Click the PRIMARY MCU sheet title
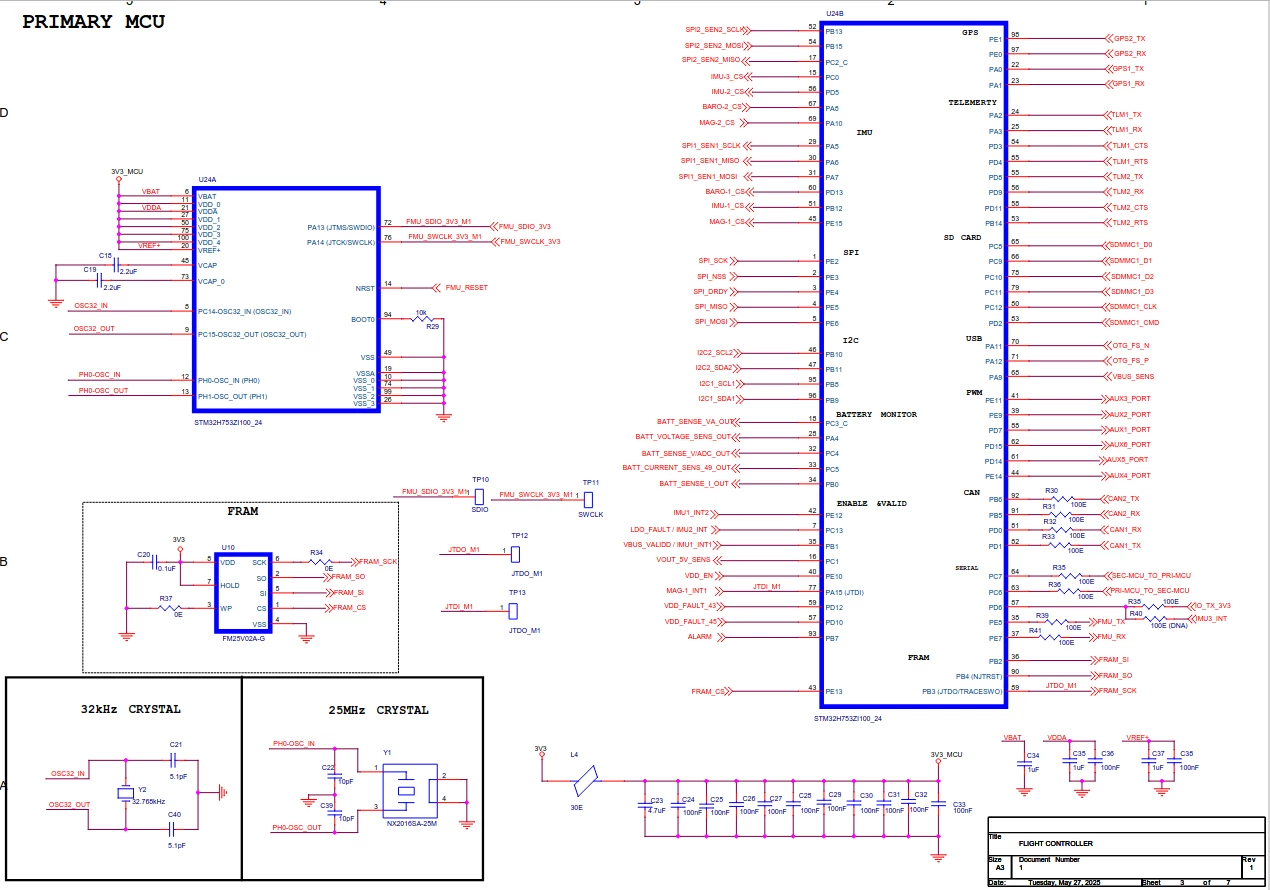This screenshot has width=1270, height=890. pyautogui.click(x=94, y=21)
